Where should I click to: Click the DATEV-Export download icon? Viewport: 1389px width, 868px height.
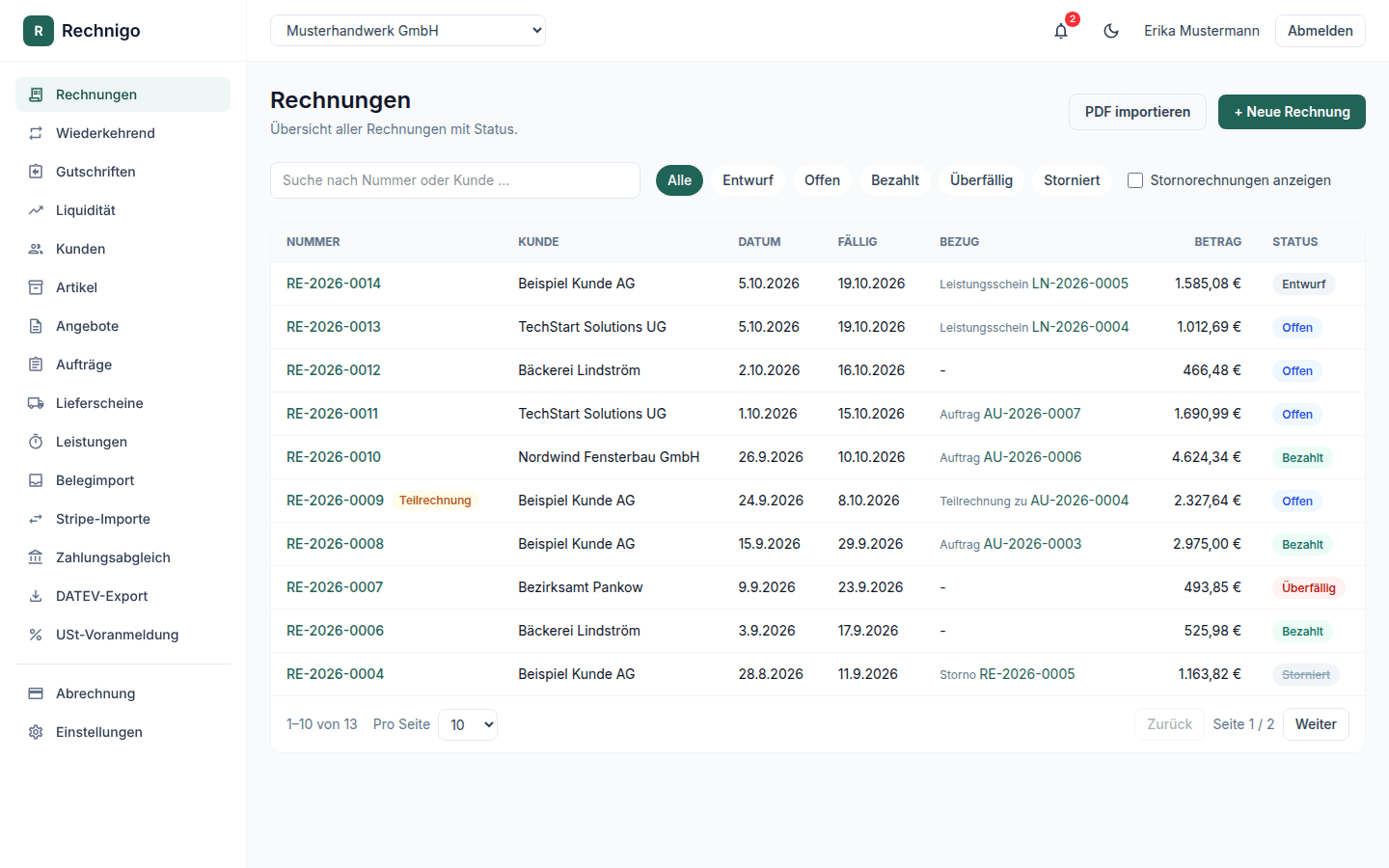pos(36,596)
